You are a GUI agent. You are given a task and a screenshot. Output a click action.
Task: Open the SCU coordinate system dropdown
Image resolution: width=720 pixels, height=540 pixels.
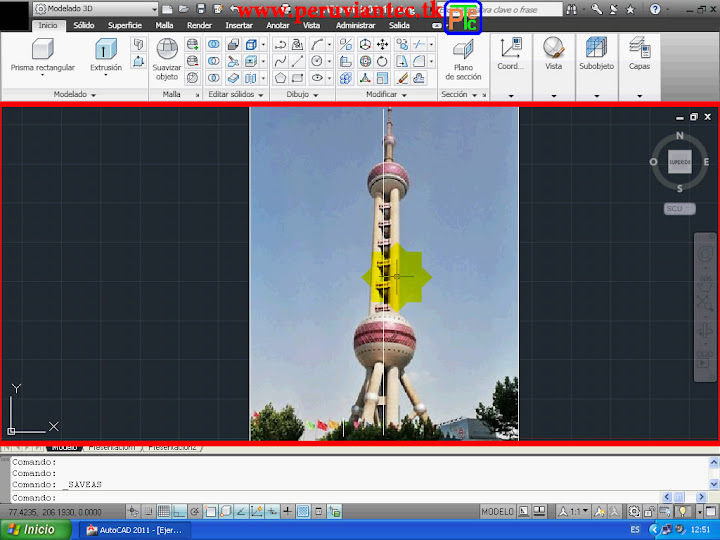(x=680, y=208)
